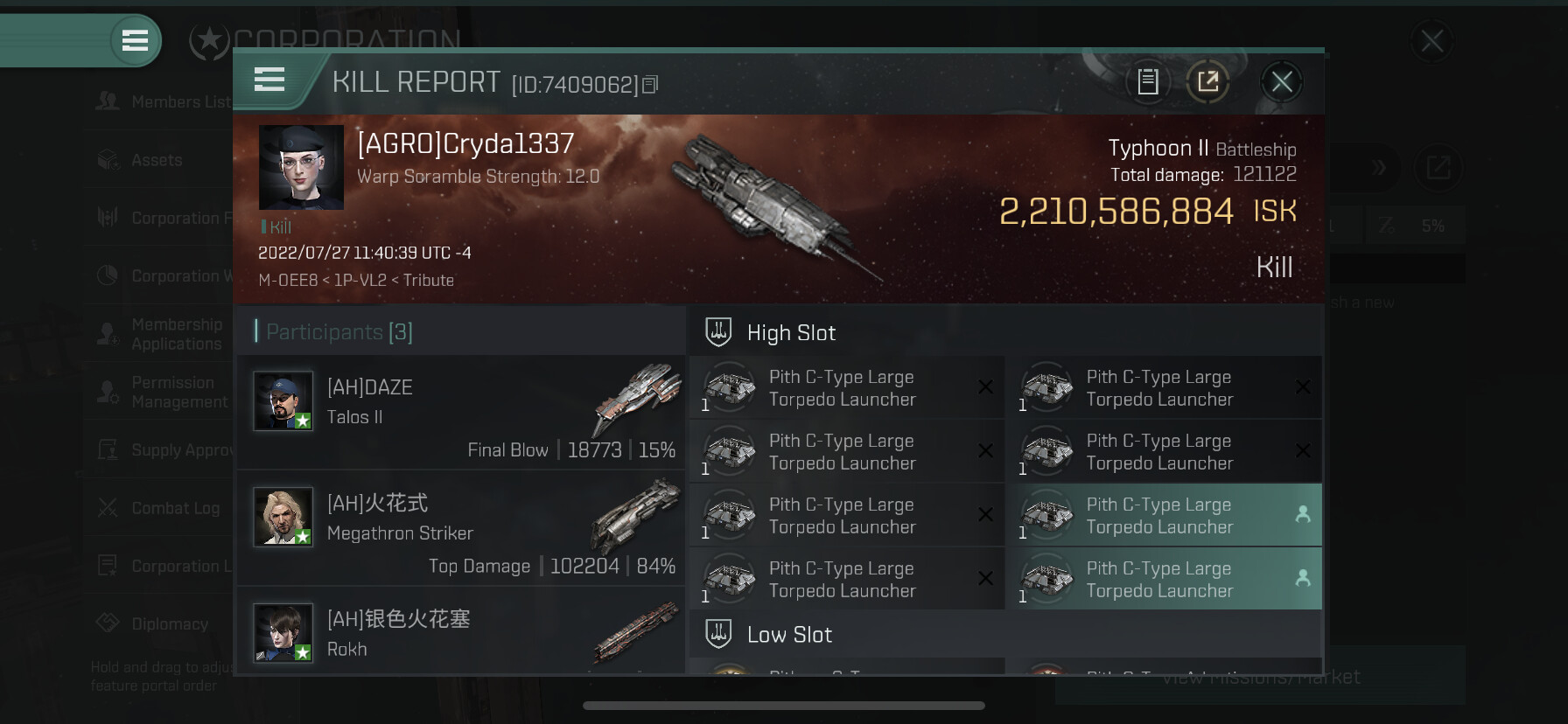Click the Low Slot section icon
Screen dimensions: 1568x724
[718, 634]
